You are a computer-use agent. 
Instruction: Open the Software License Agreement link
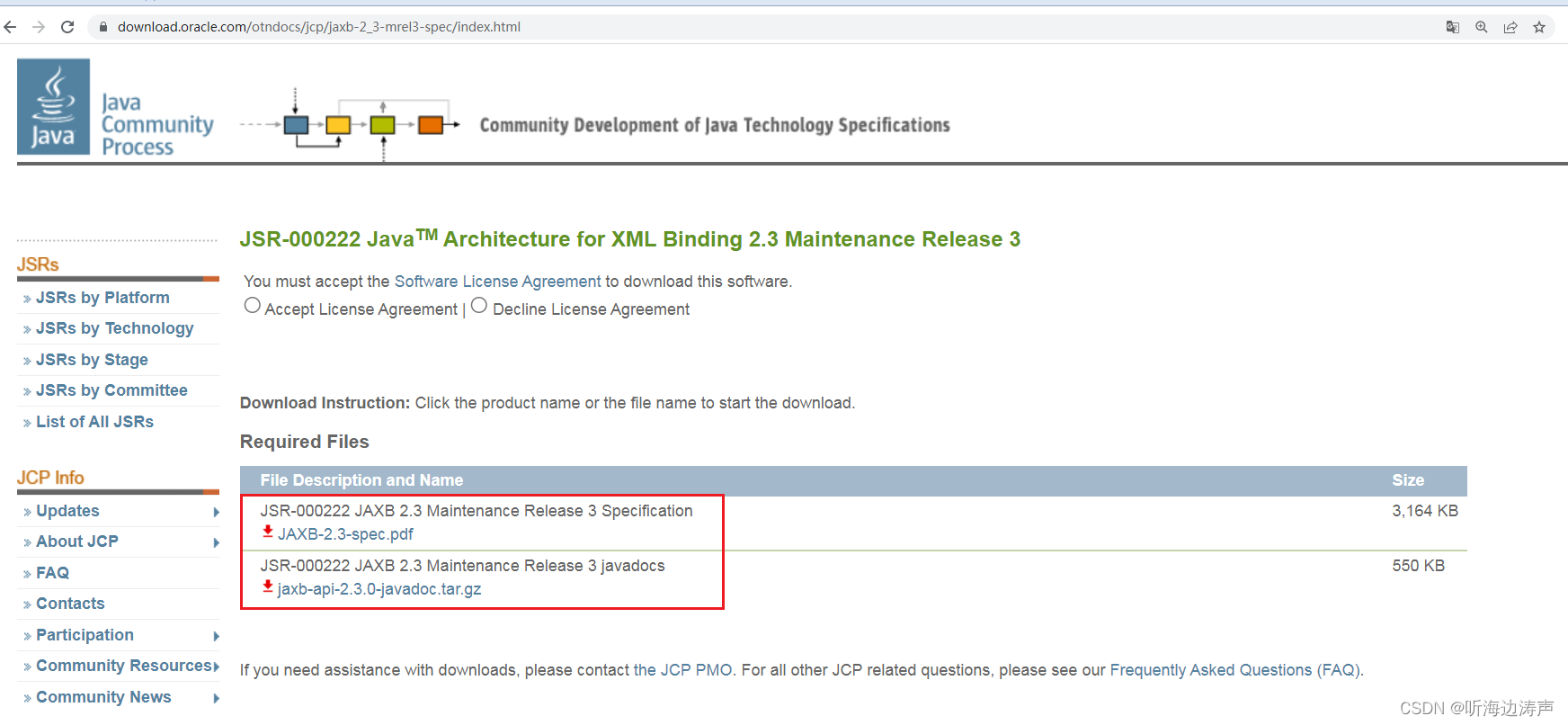point(497,282)
